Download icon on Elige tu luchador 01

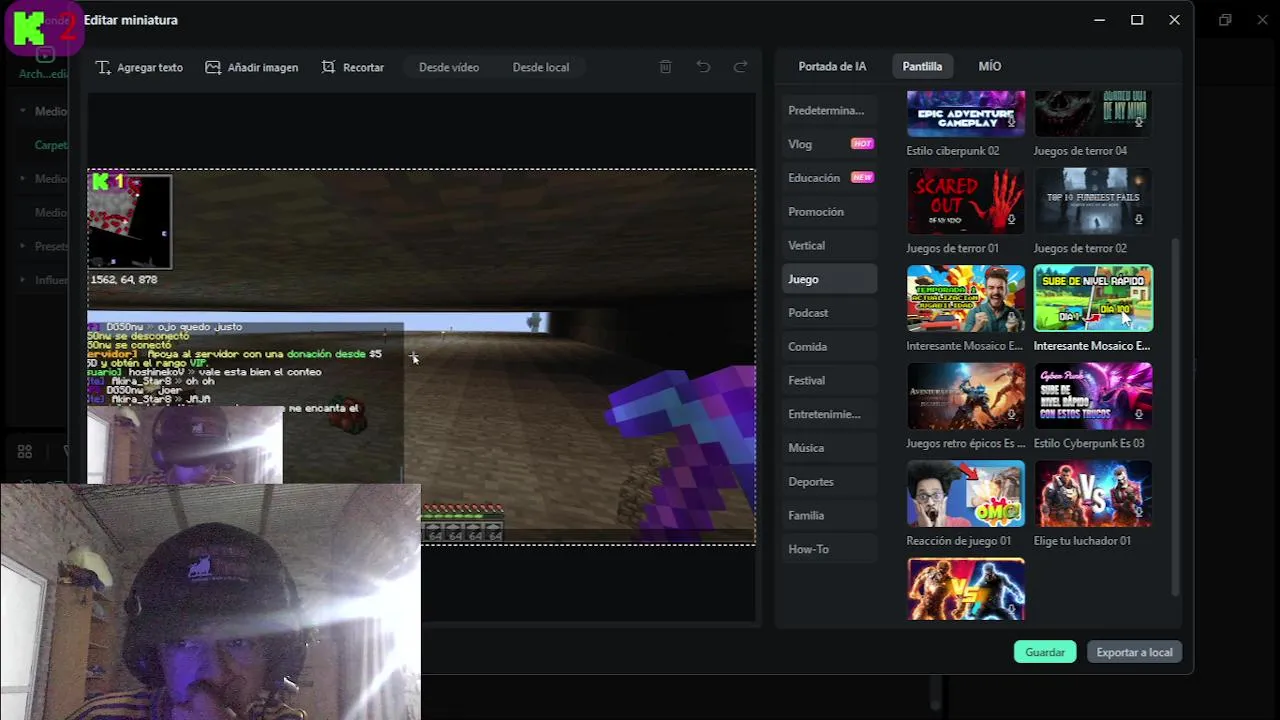[1139, 512]
